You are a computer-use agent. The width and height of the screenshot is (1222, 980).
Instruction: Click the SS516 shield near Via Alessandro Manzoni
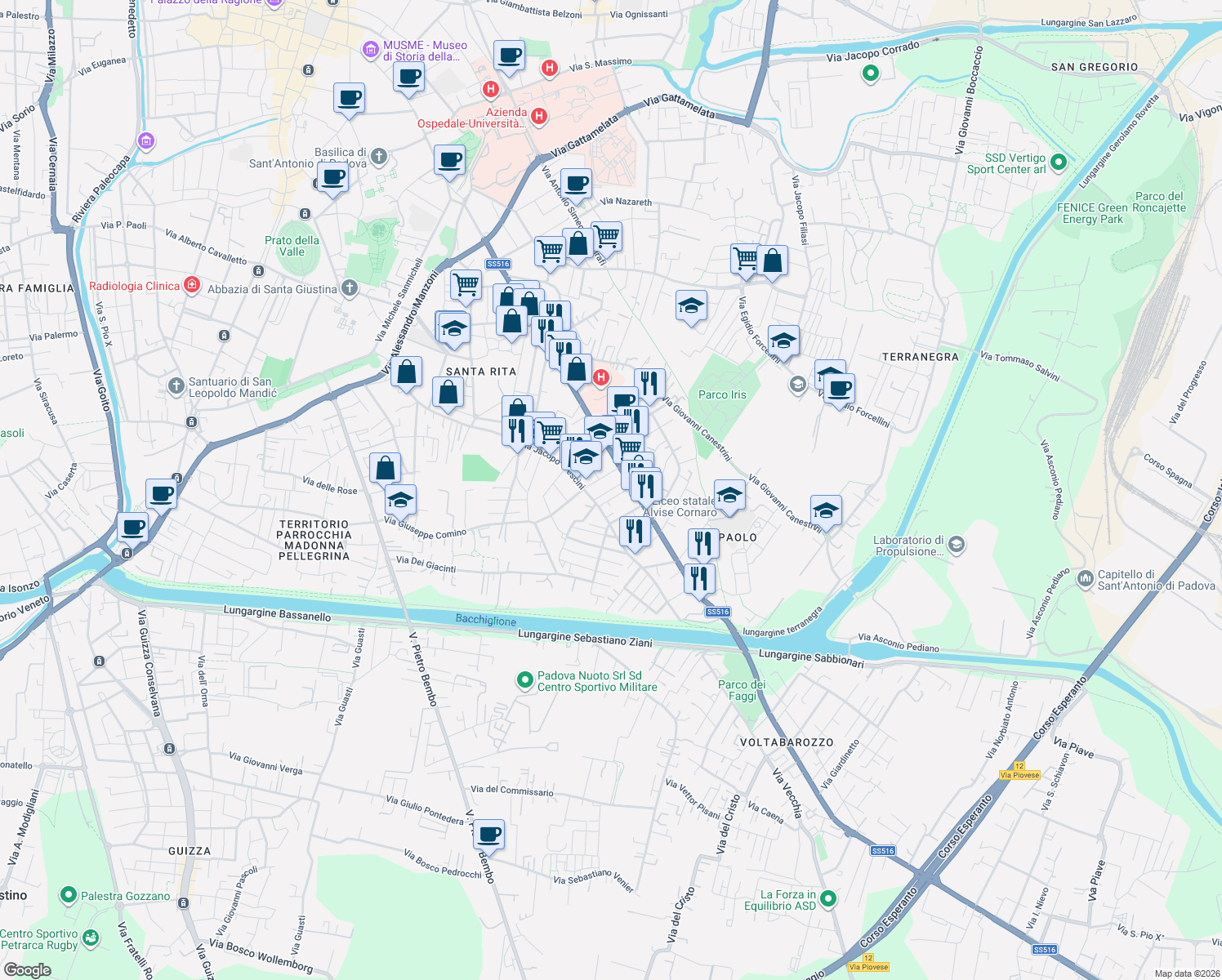(x=498, y=264)
